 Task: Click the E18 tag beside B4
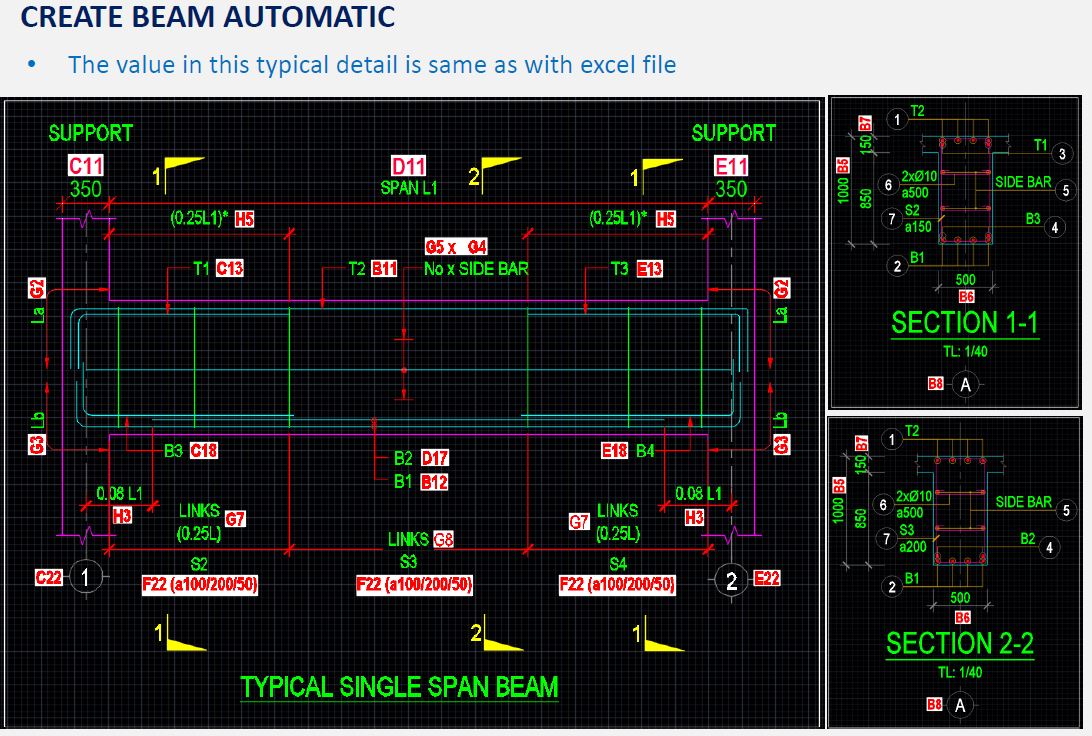tap(614, 451)
